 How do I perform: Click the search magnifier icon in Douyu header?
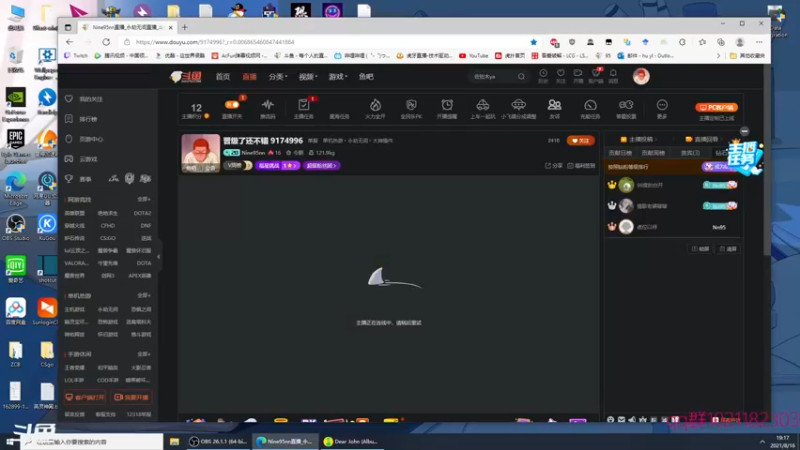pos(521,77)
